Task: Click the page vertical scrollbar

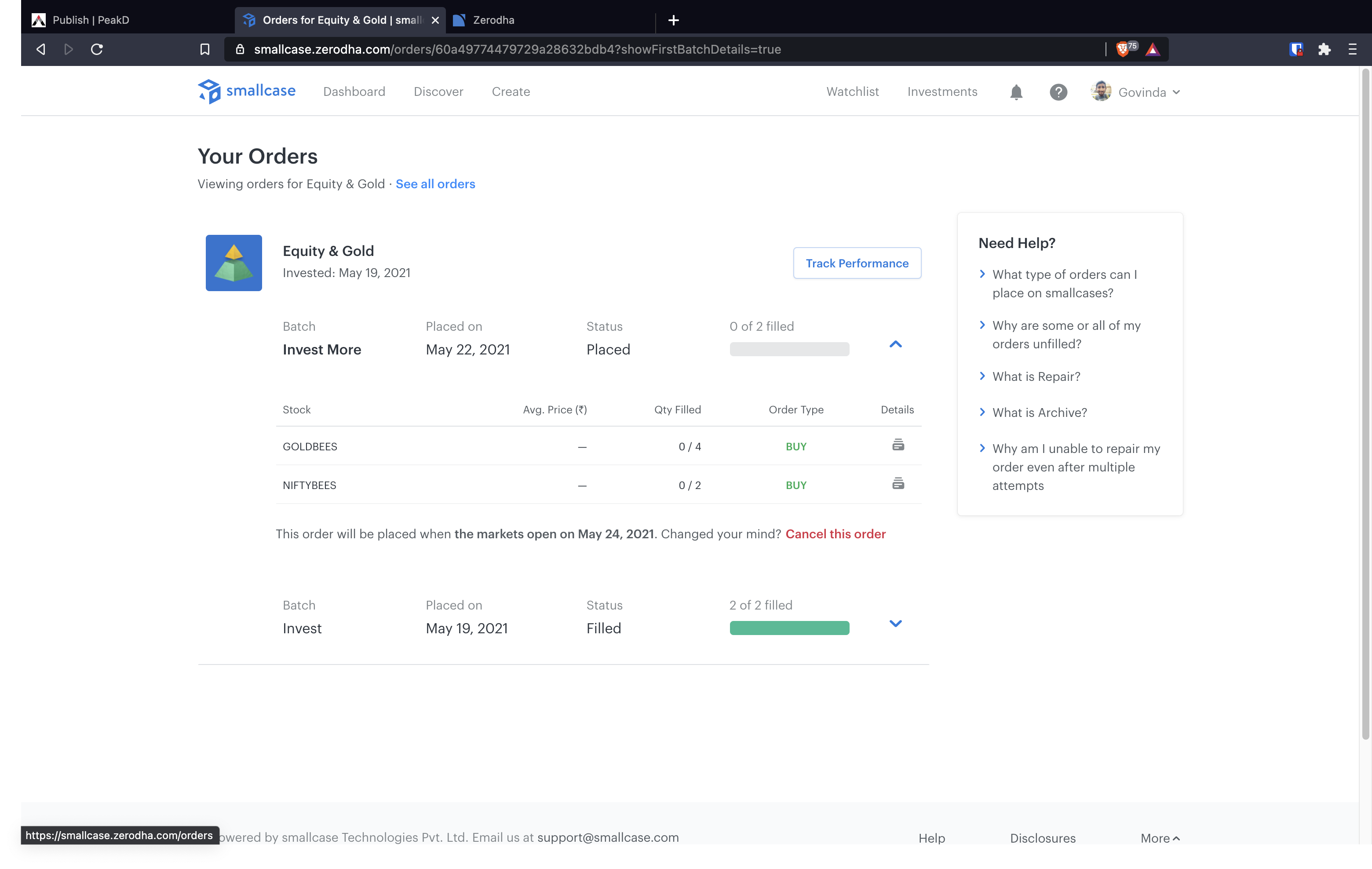Action: 1365,405
